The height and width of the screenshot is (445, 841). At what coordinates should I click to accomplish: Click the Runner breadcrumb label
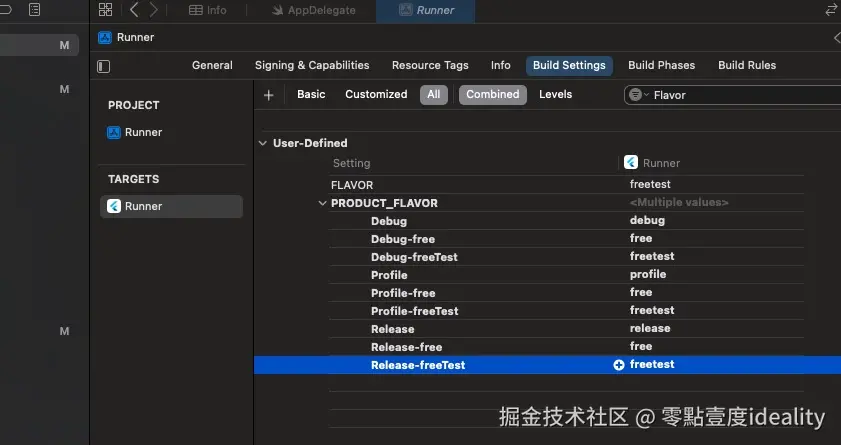tap(135, 38)
